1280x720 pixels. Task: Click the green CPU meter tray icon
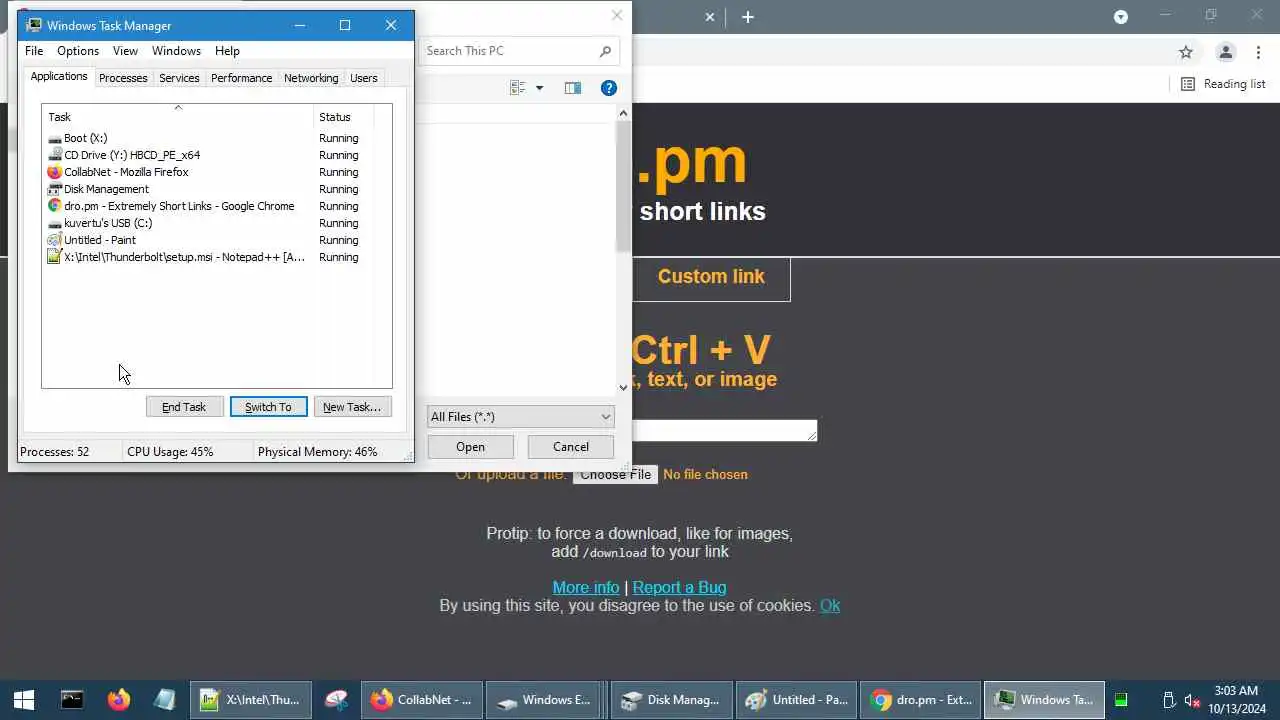(1121, 700)
